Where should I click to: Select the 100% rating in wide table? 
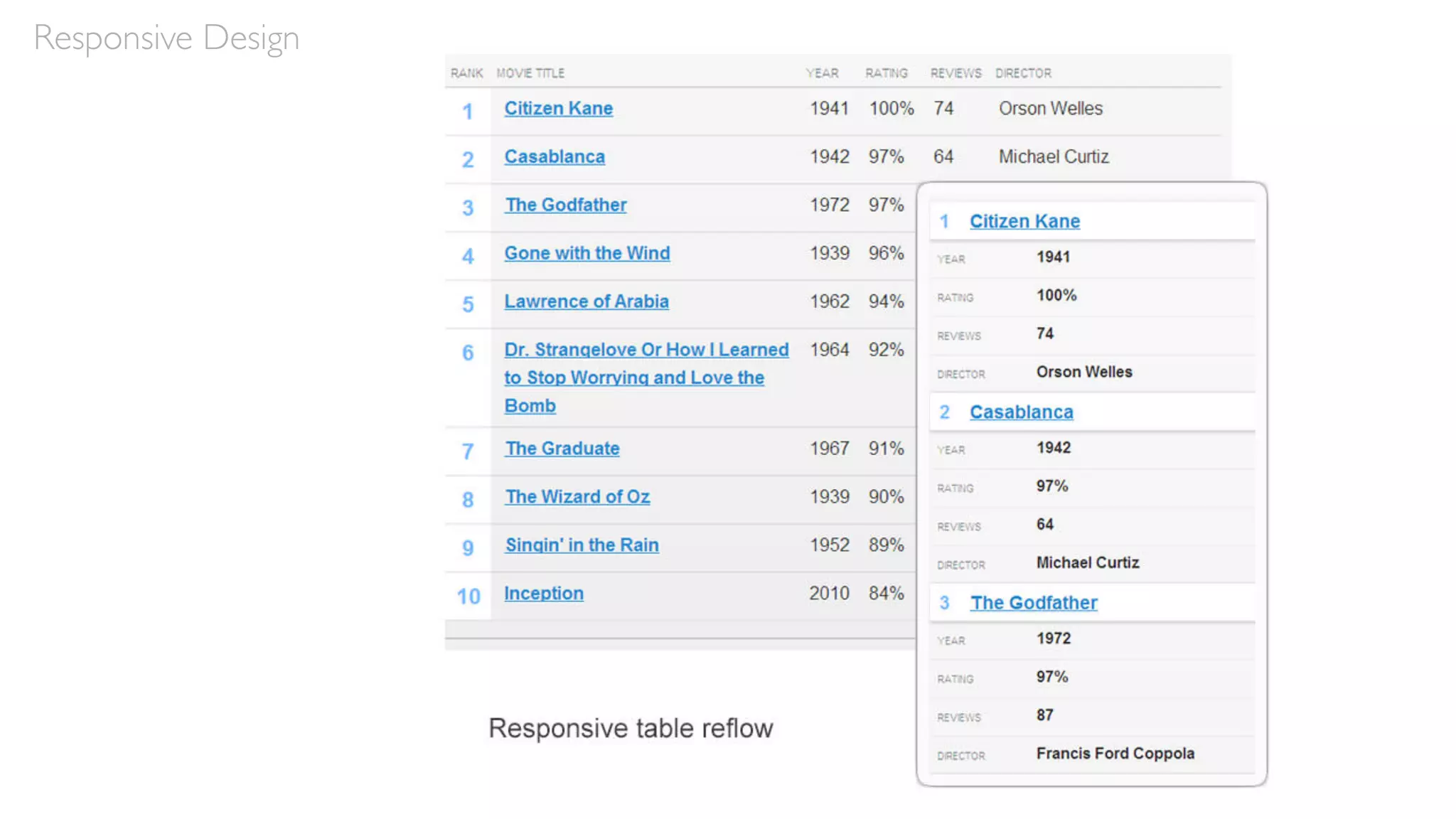(892, 109)
